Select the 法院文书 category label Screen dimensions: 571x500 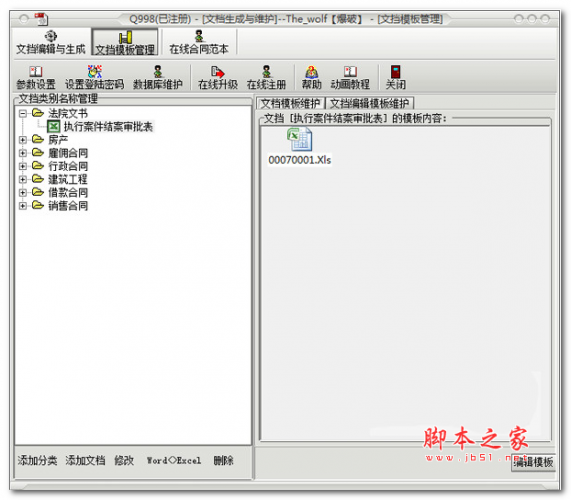(x=68, y=114)
